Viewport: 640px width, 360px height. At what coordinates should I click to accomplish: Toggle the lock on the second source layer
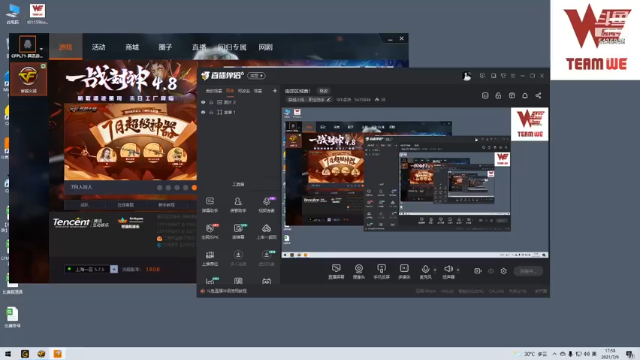point(211,112)
